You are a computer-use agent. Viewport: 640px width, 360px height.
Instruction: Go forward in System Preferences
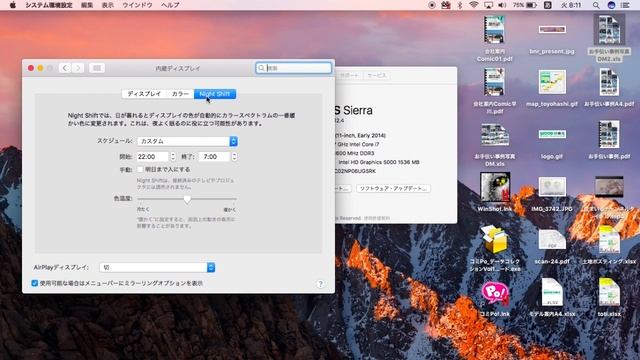[x=78, y=68]
